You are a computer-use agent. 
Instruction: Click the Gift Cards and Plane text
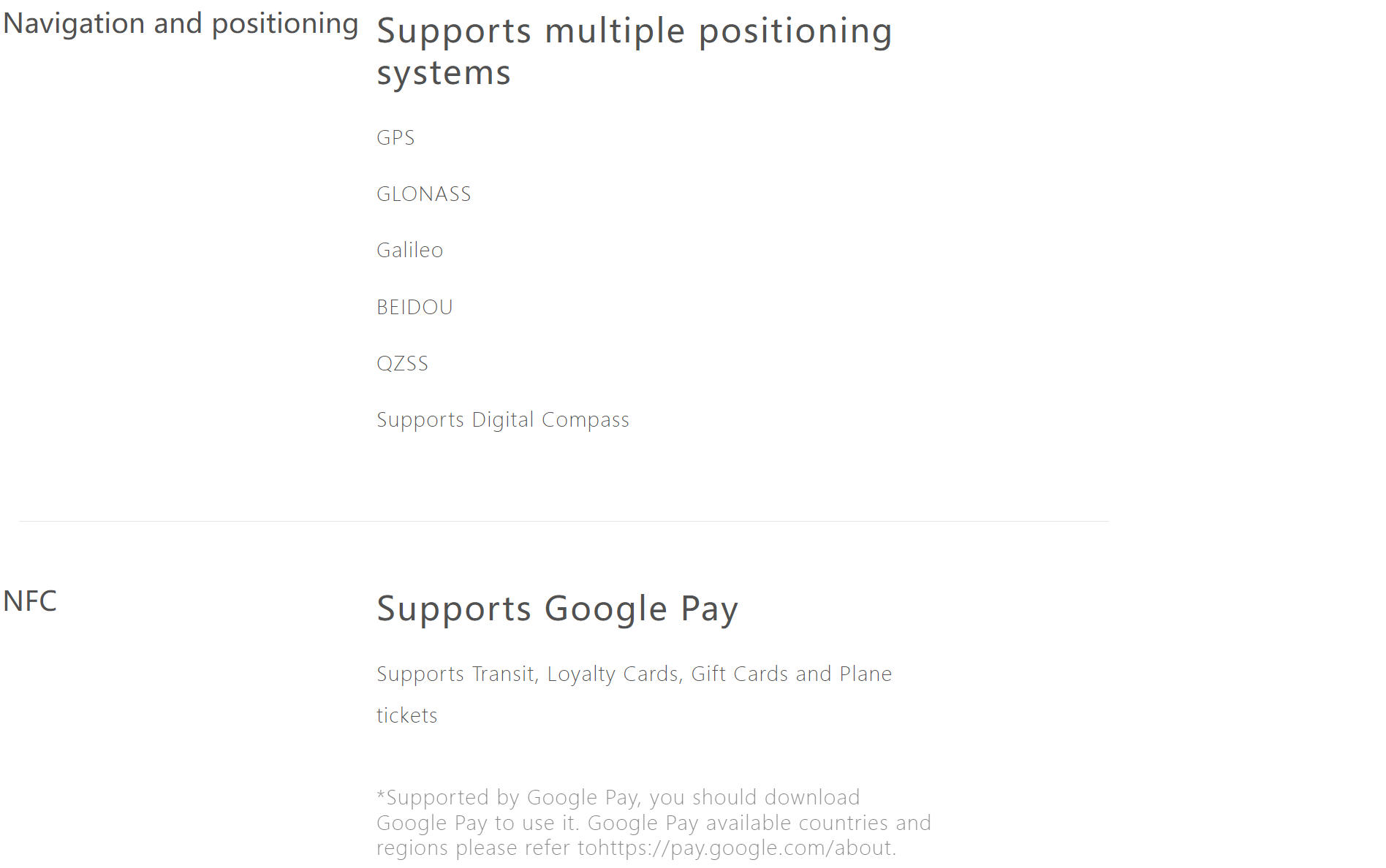pos(792,674)
